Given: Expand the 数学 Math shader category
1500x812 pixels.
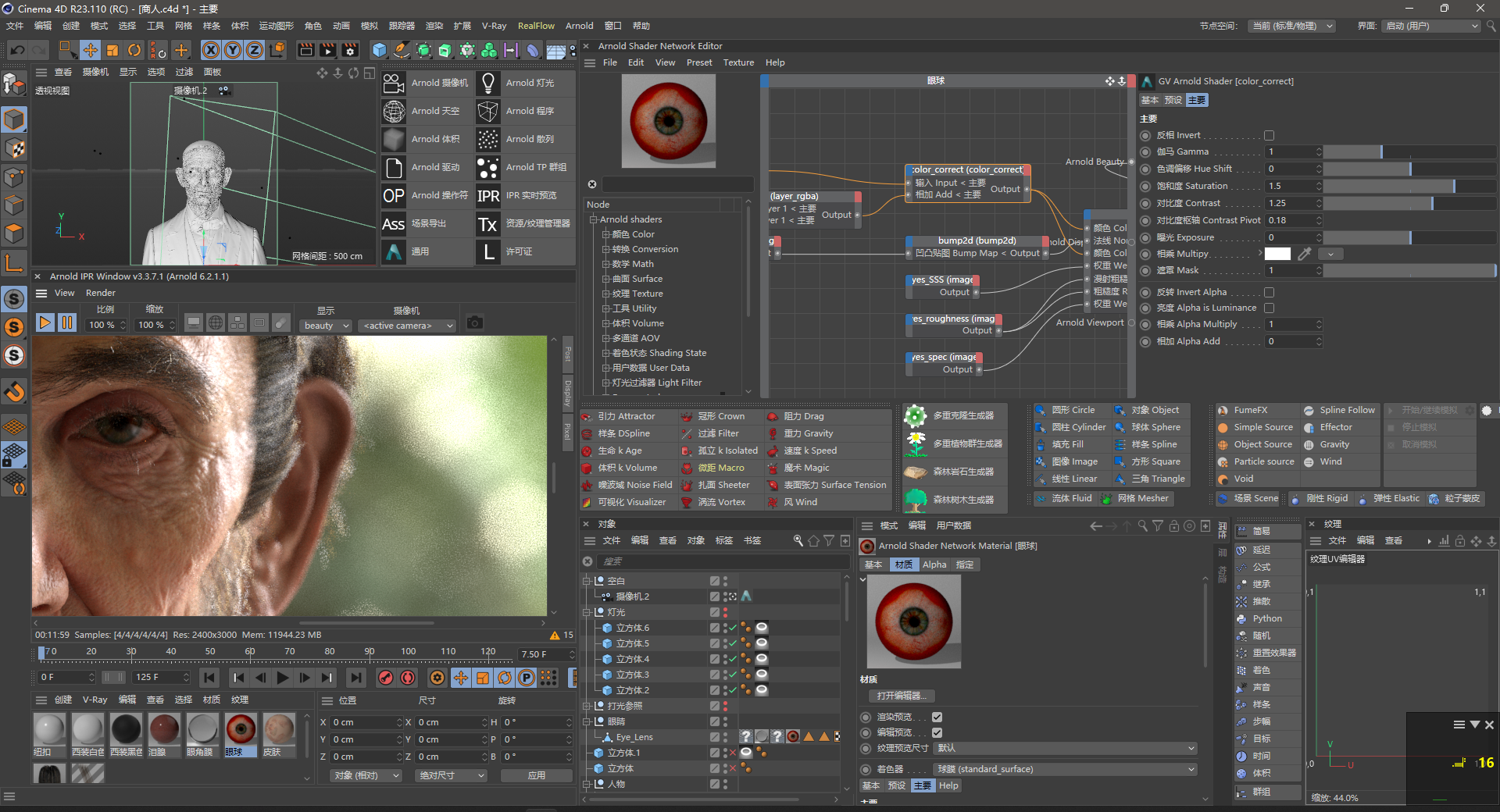Looking at the screenshot, I should (x=605, y=264).
